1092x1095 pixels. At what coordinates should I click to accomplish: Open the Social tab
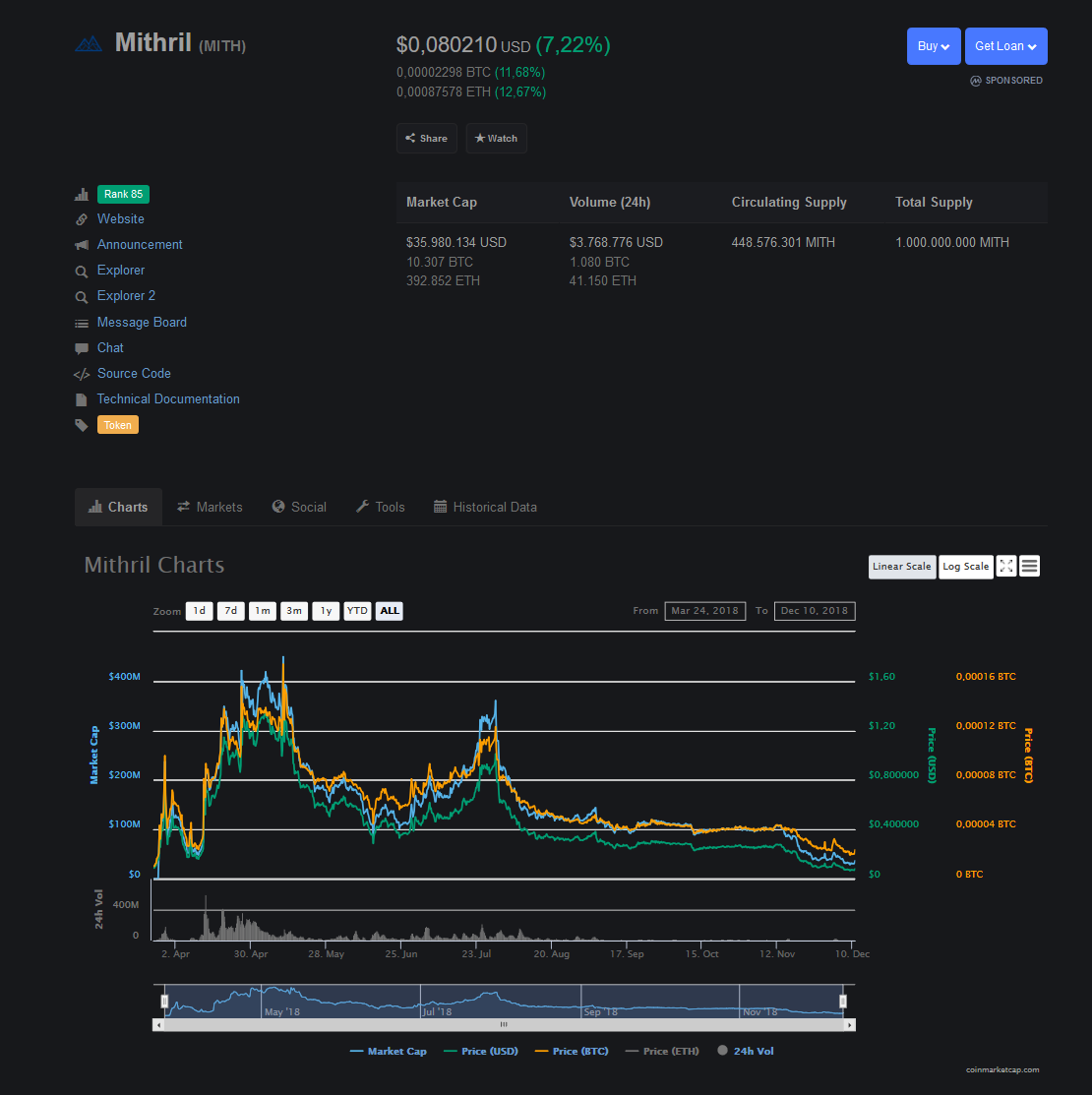pos(299,507)
